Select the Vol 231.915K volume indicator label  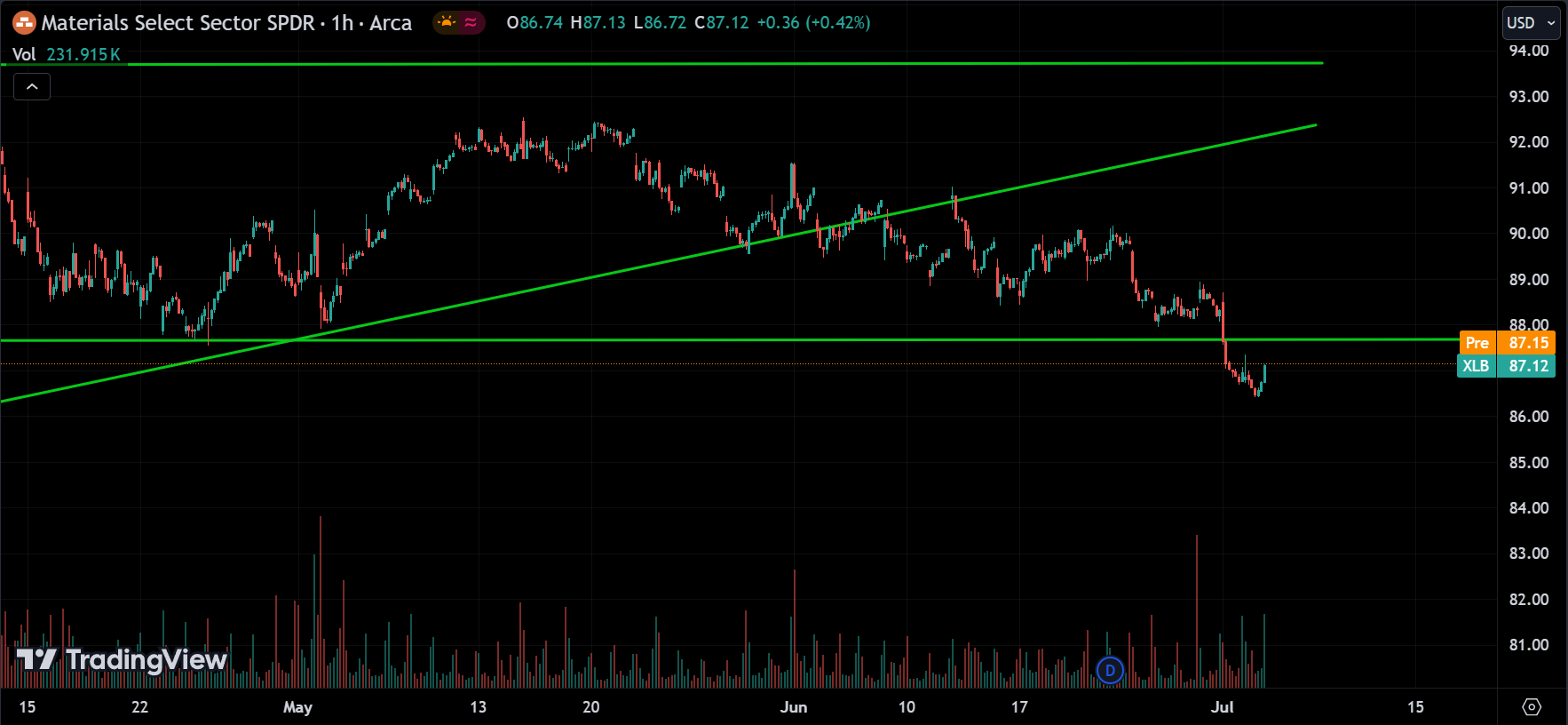click(67, 54)
